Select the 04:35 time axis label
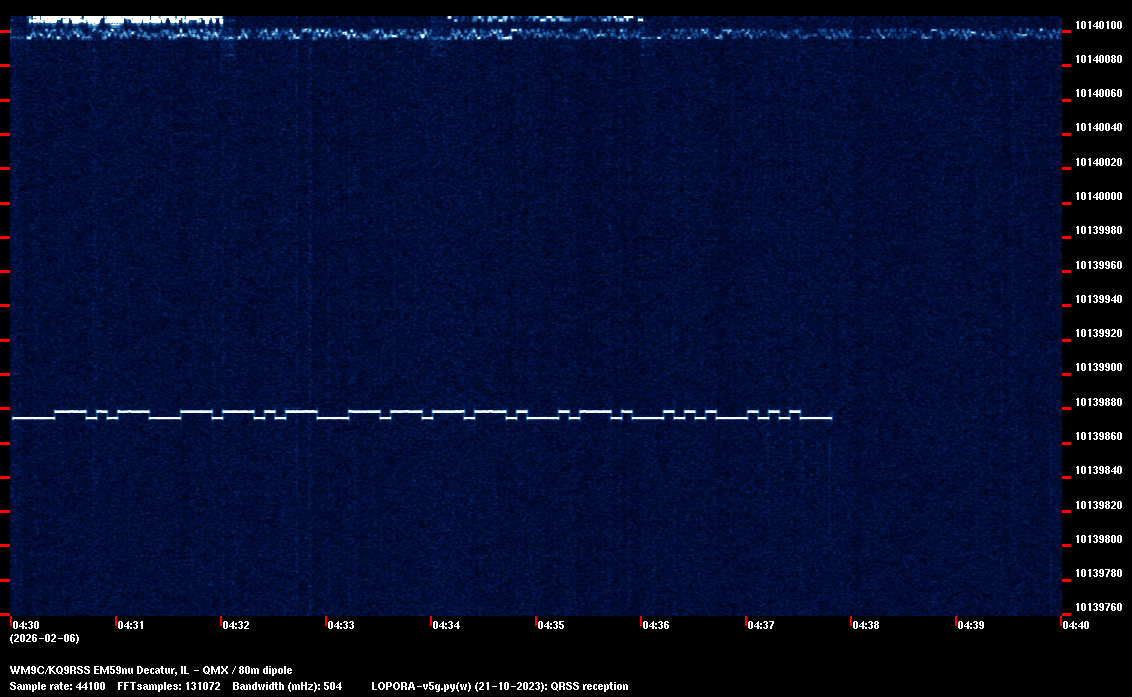 pyautogui.click(x=551, y=625)
